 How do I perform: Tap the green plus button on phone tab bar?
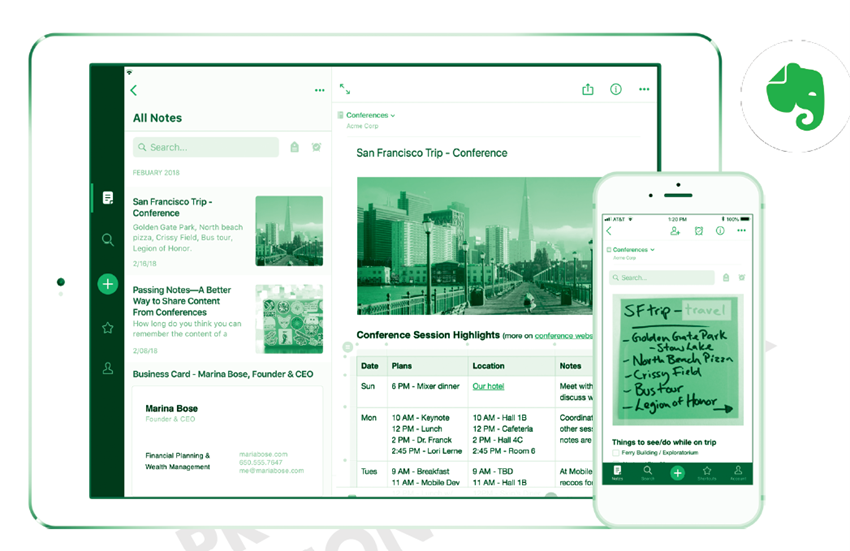pyautogui.click(x=677, y=473)
